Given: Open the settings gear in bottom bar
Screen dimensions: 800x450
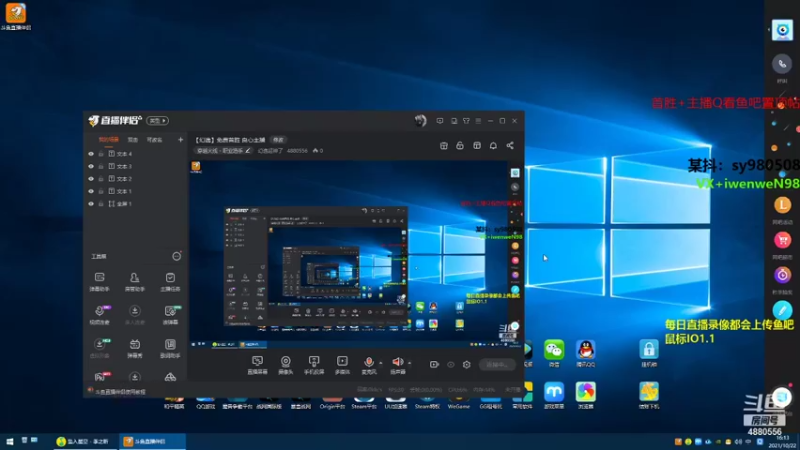Looking at the screenshot, I should click(x=466, y=364).
